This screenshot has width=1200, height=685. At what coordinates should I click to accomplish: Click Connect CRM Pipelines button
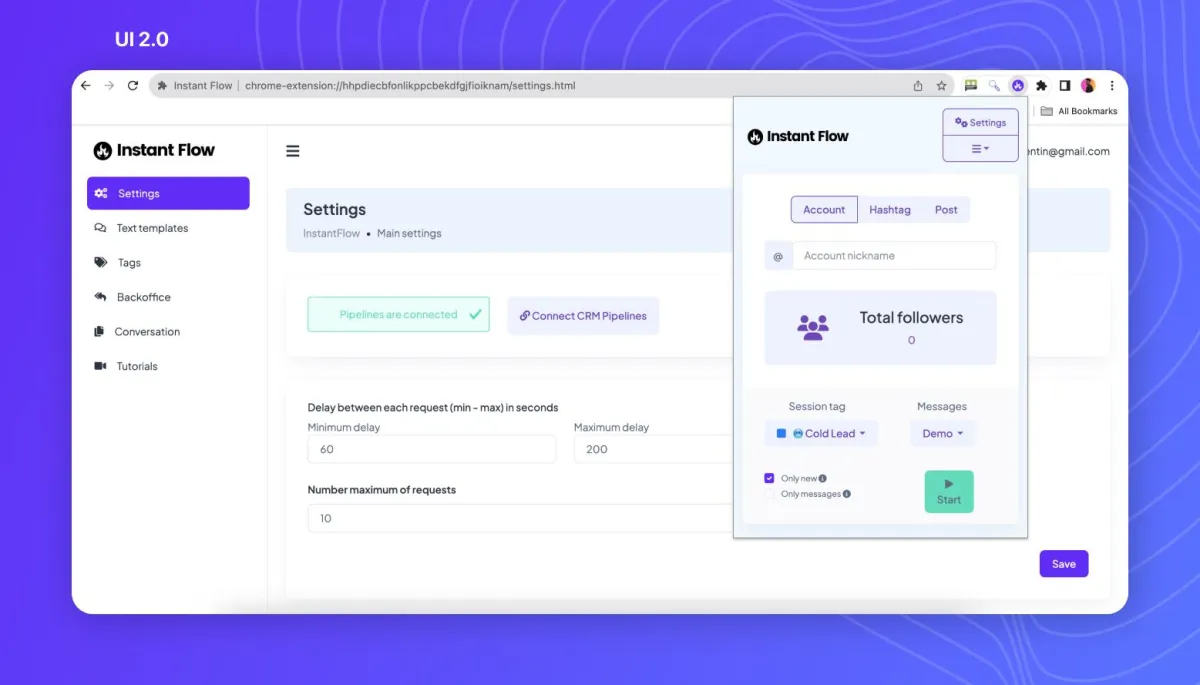pos(583,316)
